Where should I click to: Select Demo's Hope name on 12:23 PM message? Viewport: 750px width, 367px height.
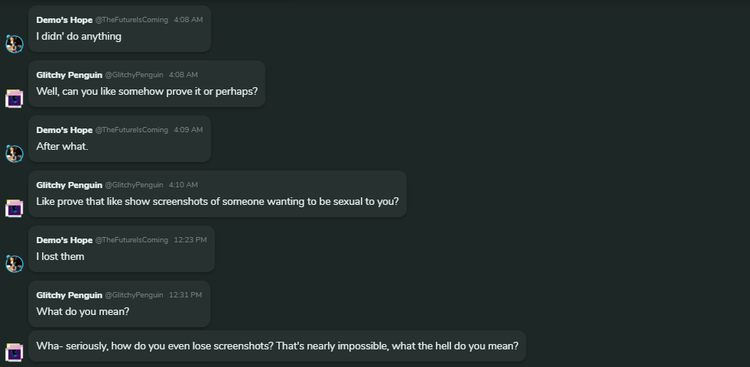[64, 240]
